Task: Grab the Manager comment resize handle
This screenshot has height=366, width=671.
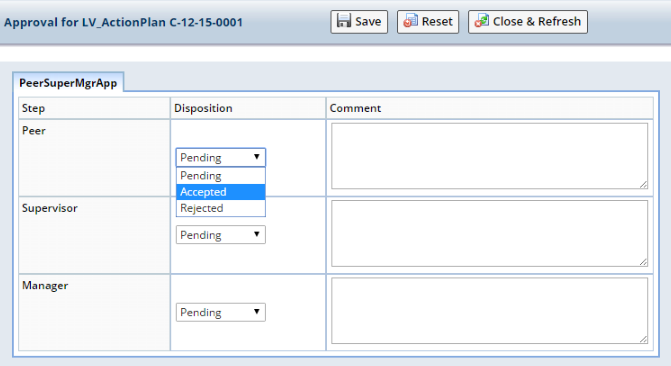Action: click(643, 339)
